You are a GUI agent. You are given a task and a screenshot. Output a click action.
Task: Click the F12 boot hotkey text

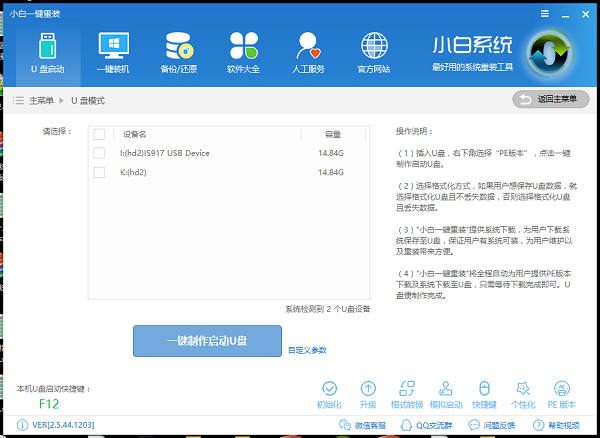coord(49,404)
